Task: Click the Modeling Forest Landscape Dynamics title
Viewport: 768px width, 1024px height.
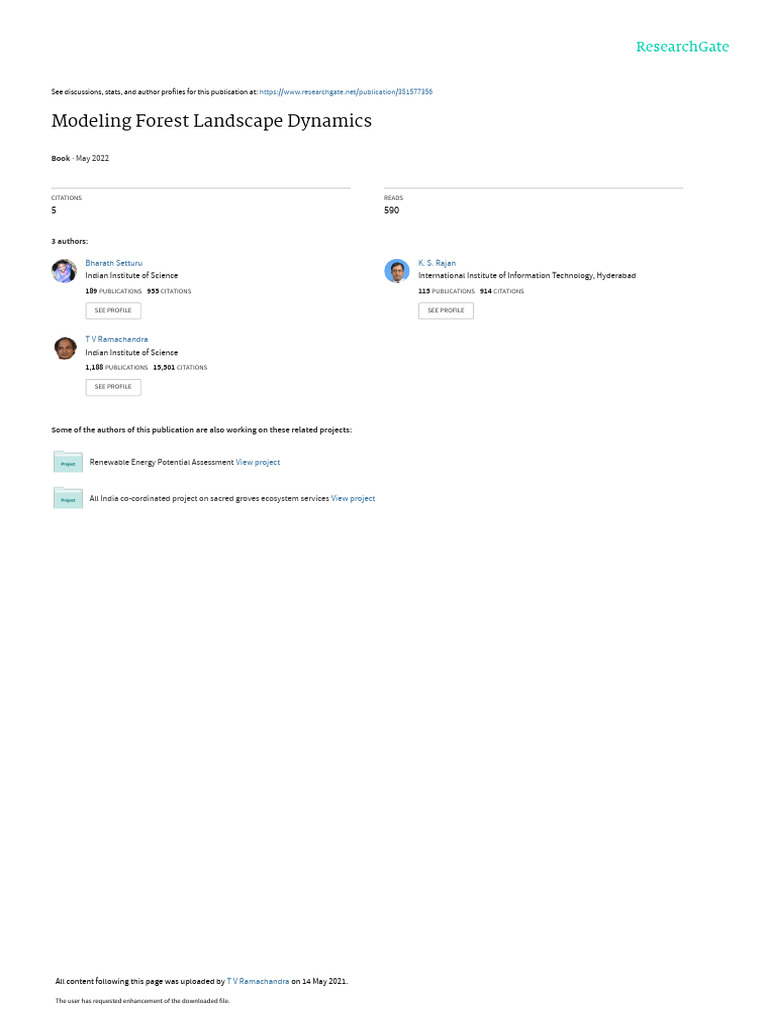Action: [x=212, y=121]
